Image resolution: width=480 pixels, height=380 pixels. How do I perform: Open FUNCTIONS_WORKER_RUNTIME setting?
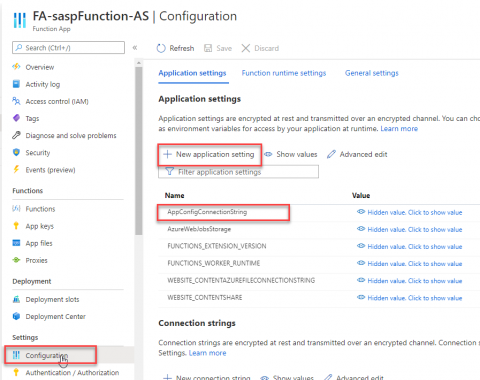[x=214, y=263]
